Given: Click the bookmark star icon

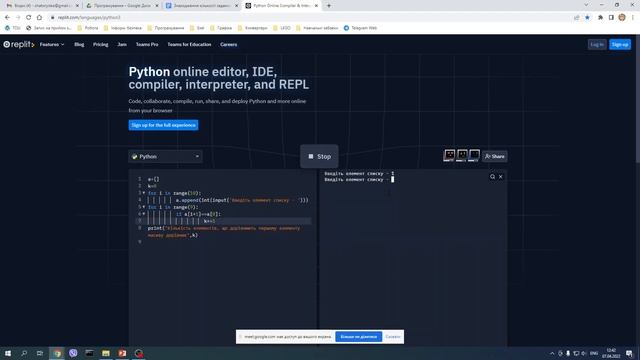Looking at the screenshot, I should [587, 18].
